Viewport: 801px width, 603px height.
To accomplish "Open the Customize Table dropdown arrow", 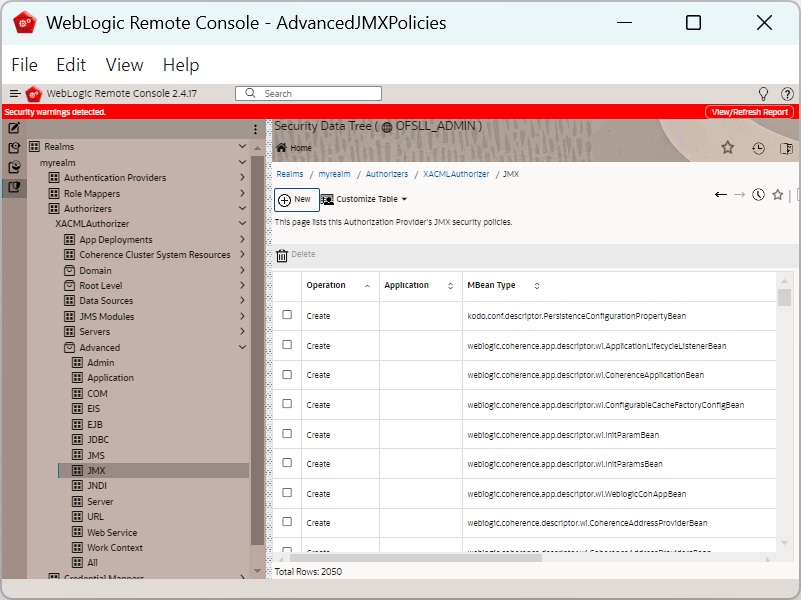I will [x=404, y=199].
